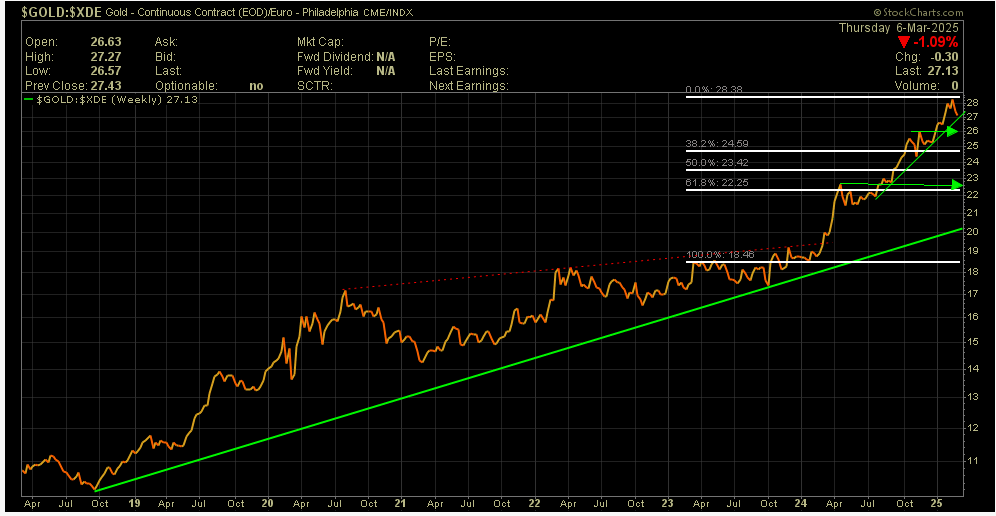
Task: Select the High value 27.27
Action: [105, 57]
